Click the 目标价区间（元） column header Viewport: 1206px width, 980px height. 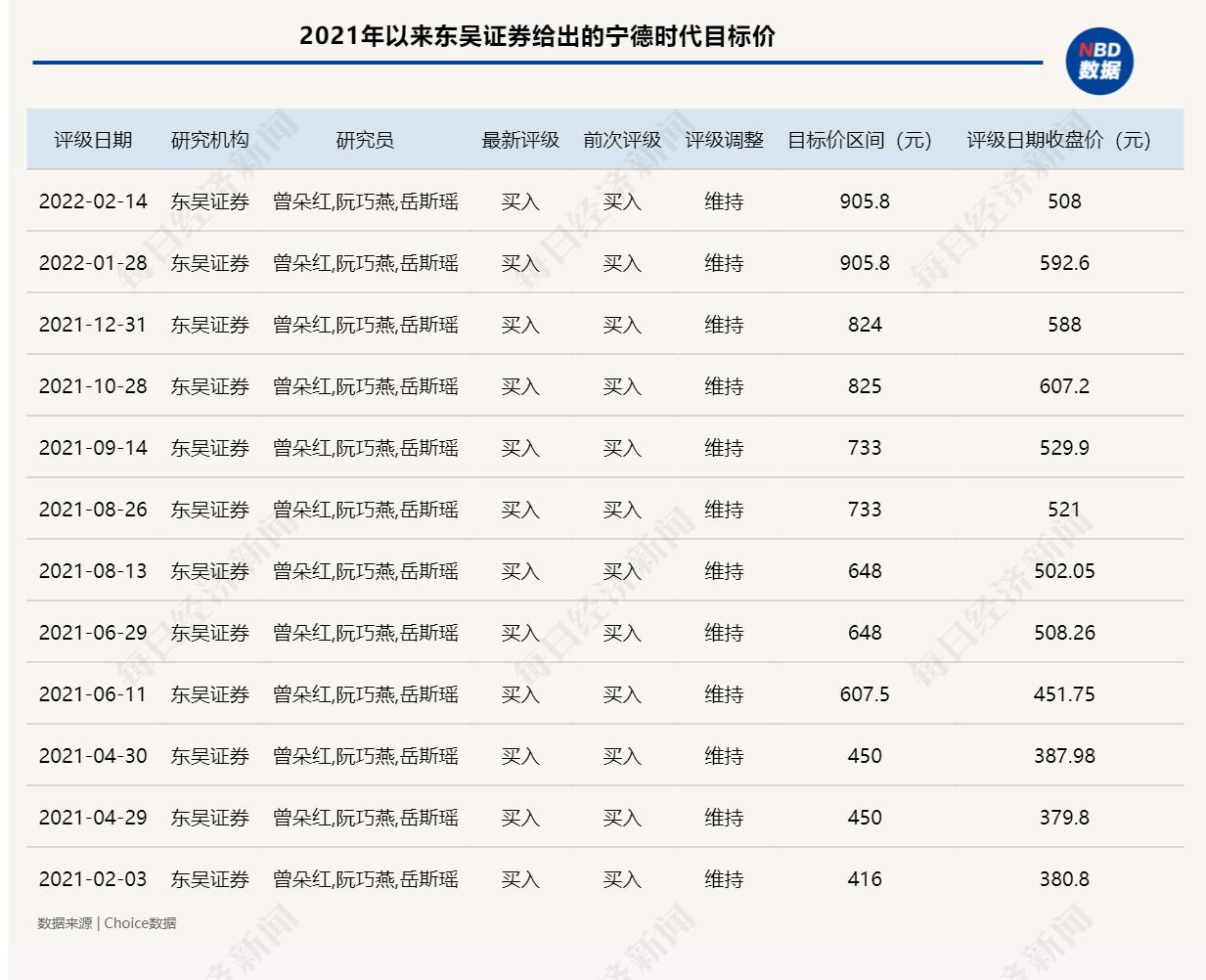(865, 140)
